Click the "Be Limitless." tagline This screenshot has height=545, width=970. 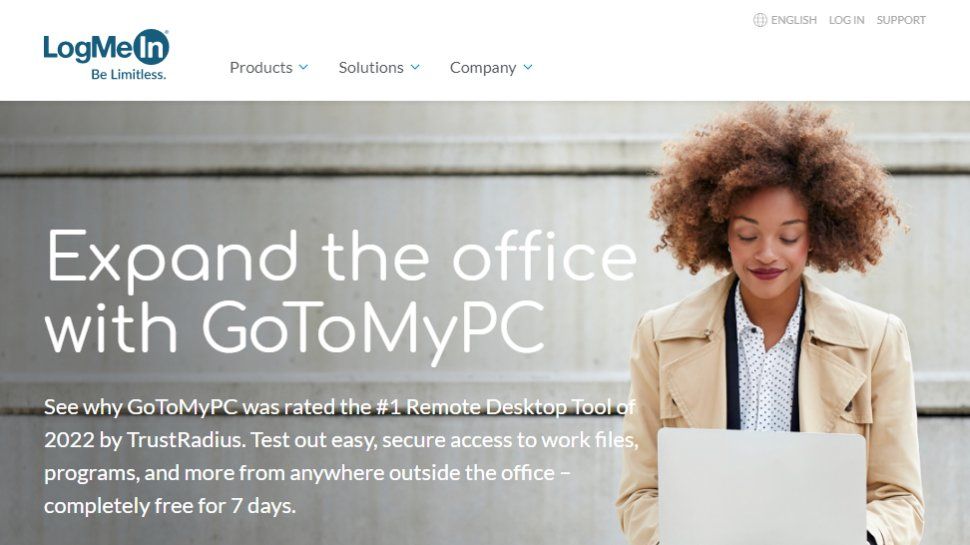pos(129,74)
